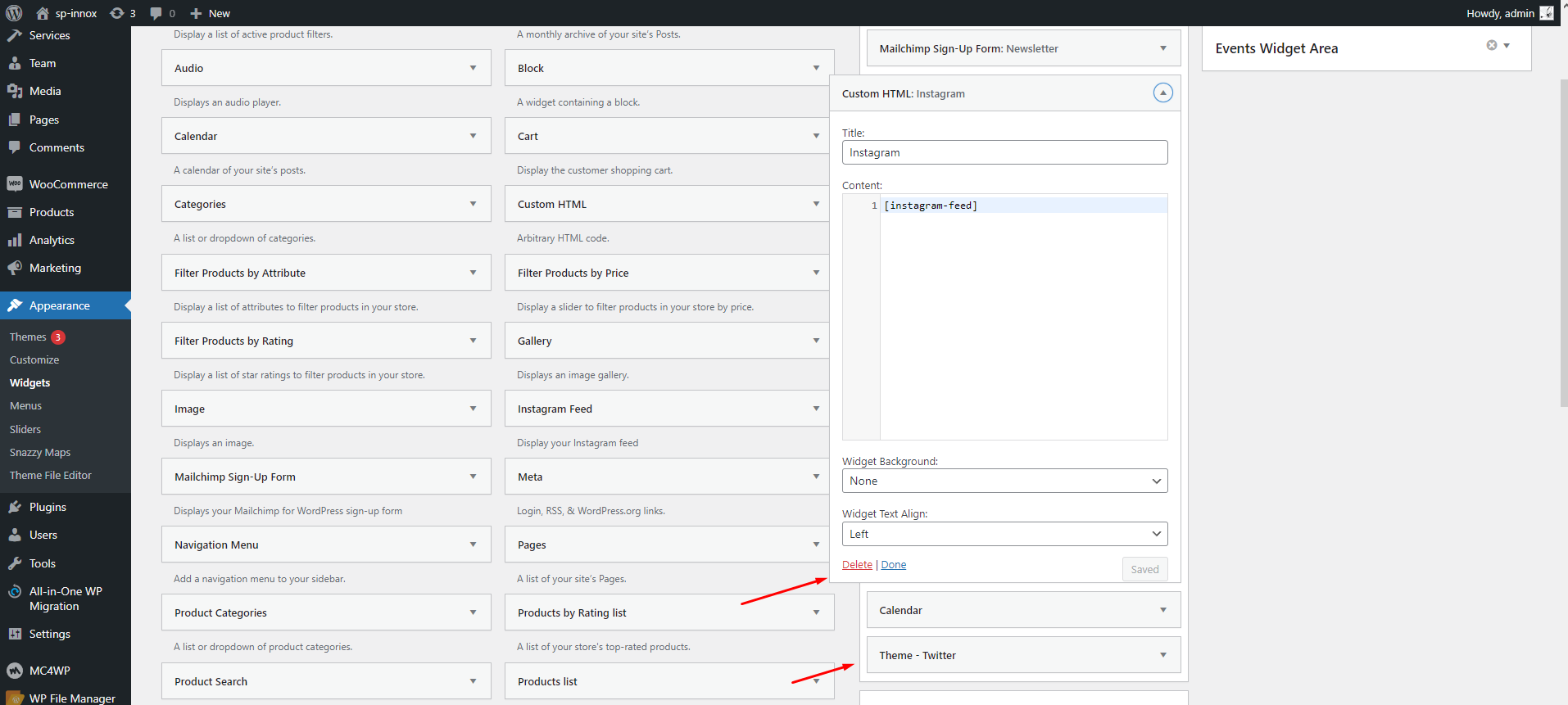Click the Media icon in sidebar
This screenshot has height=705, width=1568.
click(15, 91)
